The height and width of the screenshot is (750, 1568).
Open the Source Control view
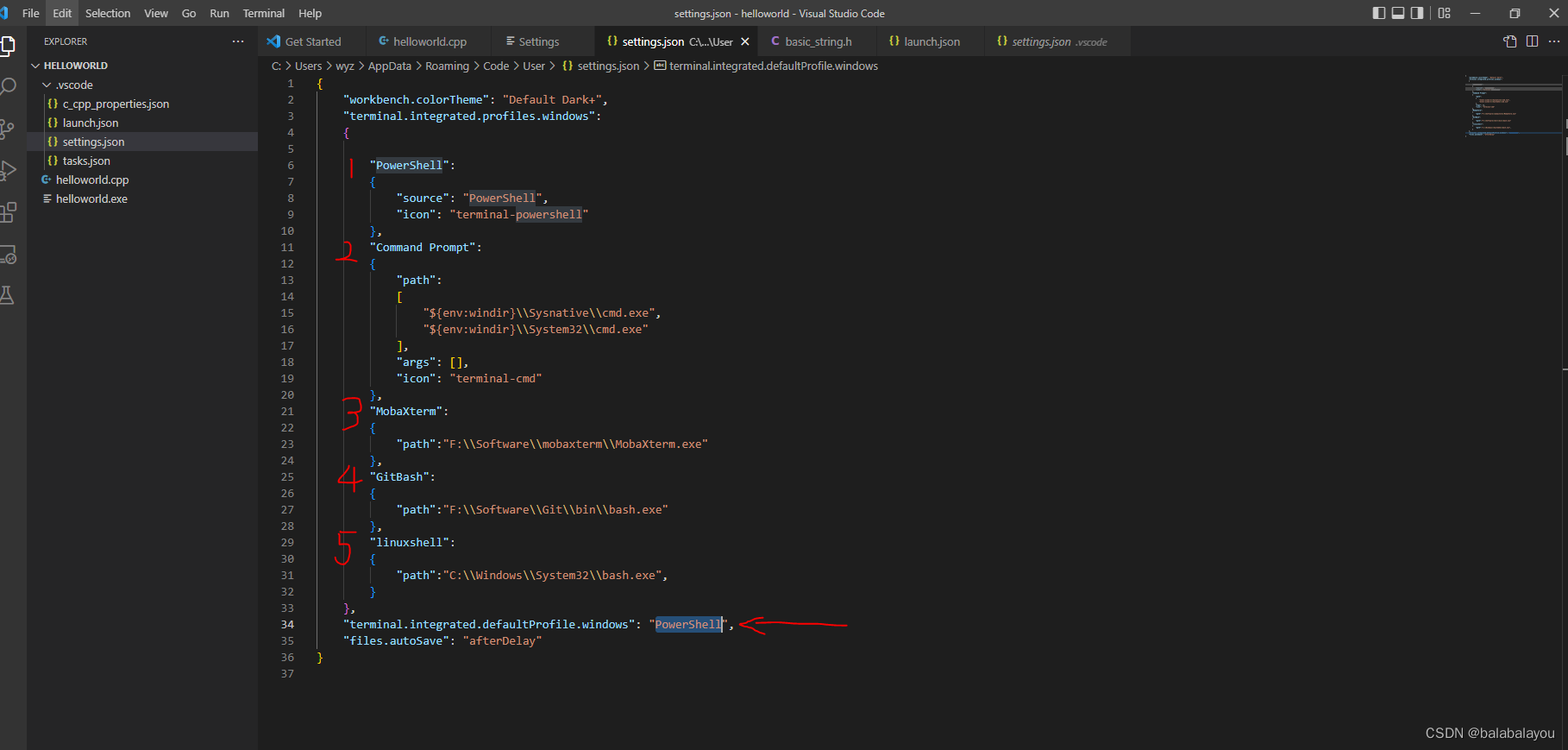tap(7, 129)
